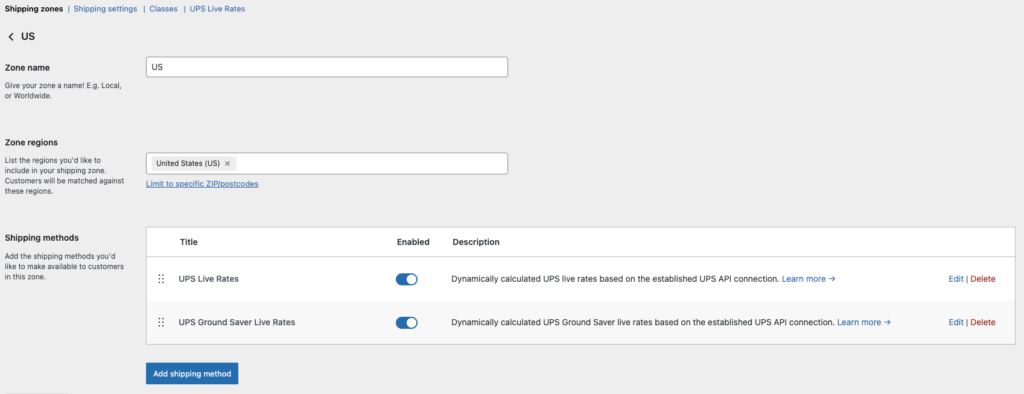The image size is (1024, 394).
Task: Delete UPS Ground Saver Live Rates method
Action: click(x=983, y=322)
